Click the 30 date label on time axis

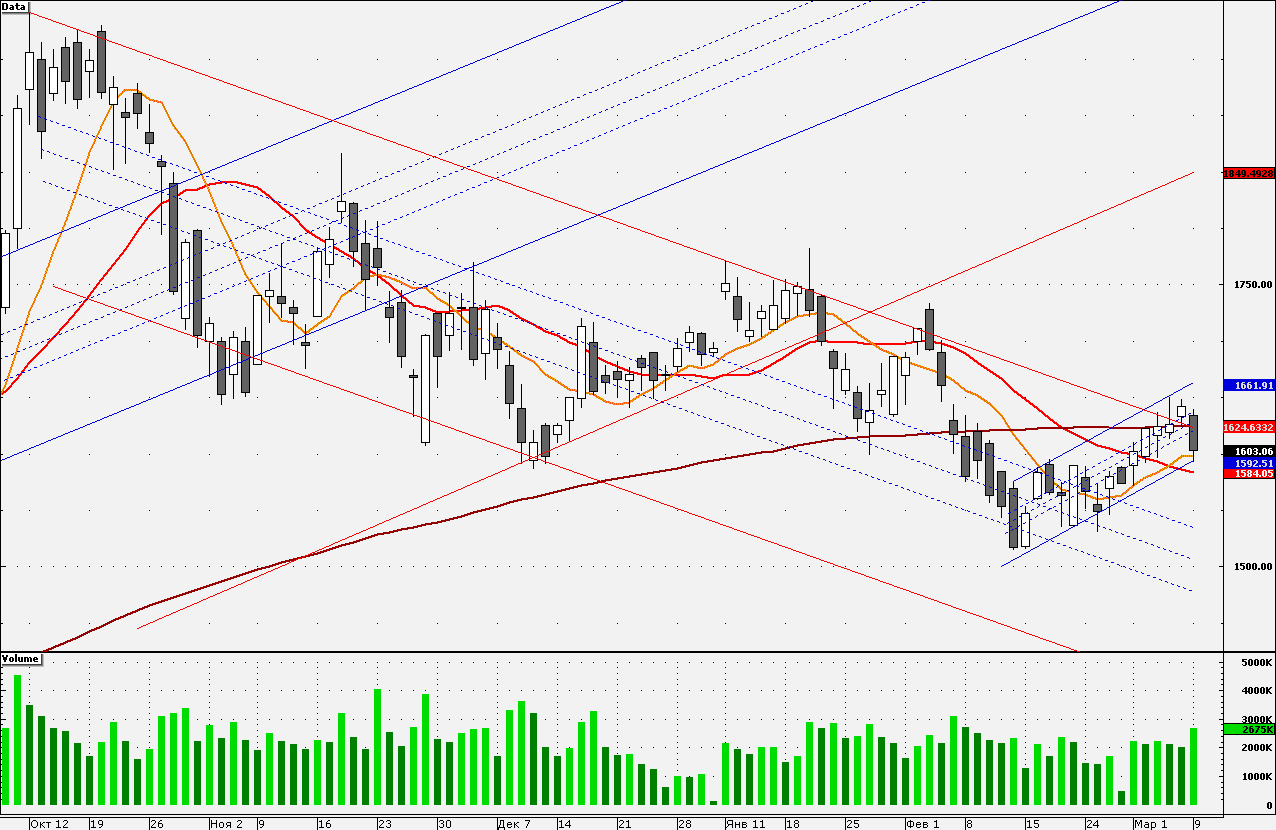(x=444, y=824)
